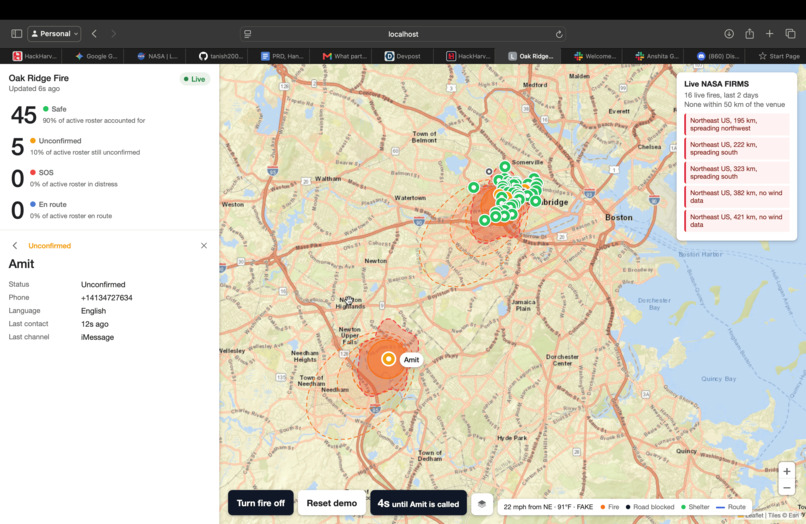Go forward using the browser forward arrow
Viewport: 806px width, 524px height.
(114, 33)
